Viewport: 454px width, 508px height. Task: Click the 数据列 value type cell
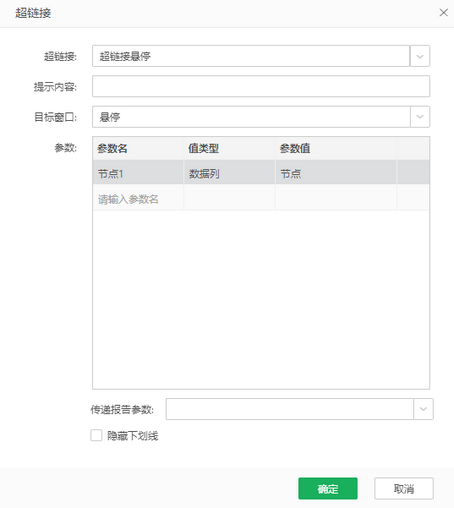(x=229, y=172)
